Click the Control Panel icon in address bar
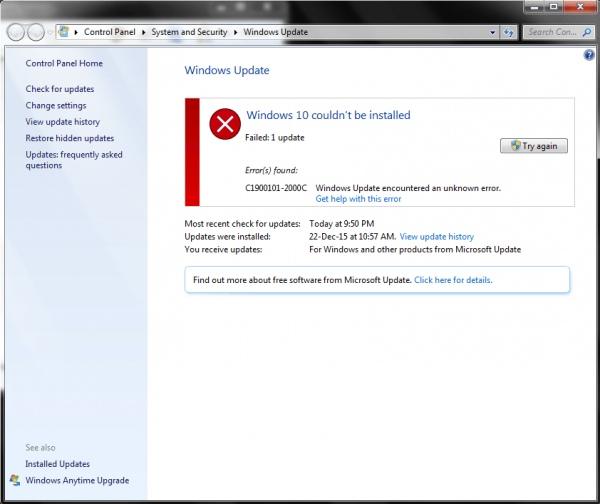The height and width of the screenshot is (504, 600). tap(64, 32)
